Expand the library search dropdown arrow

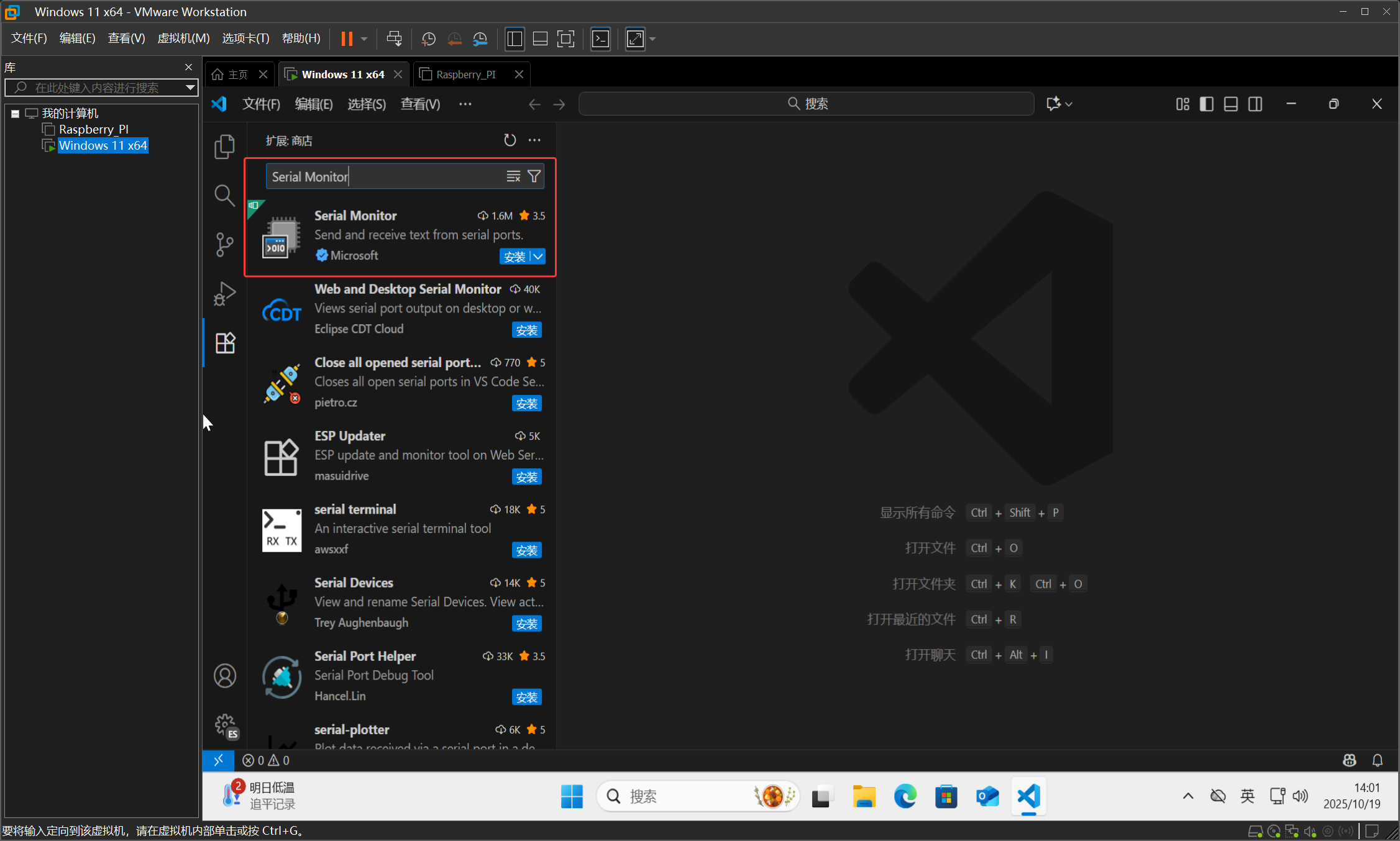[190, 88]
